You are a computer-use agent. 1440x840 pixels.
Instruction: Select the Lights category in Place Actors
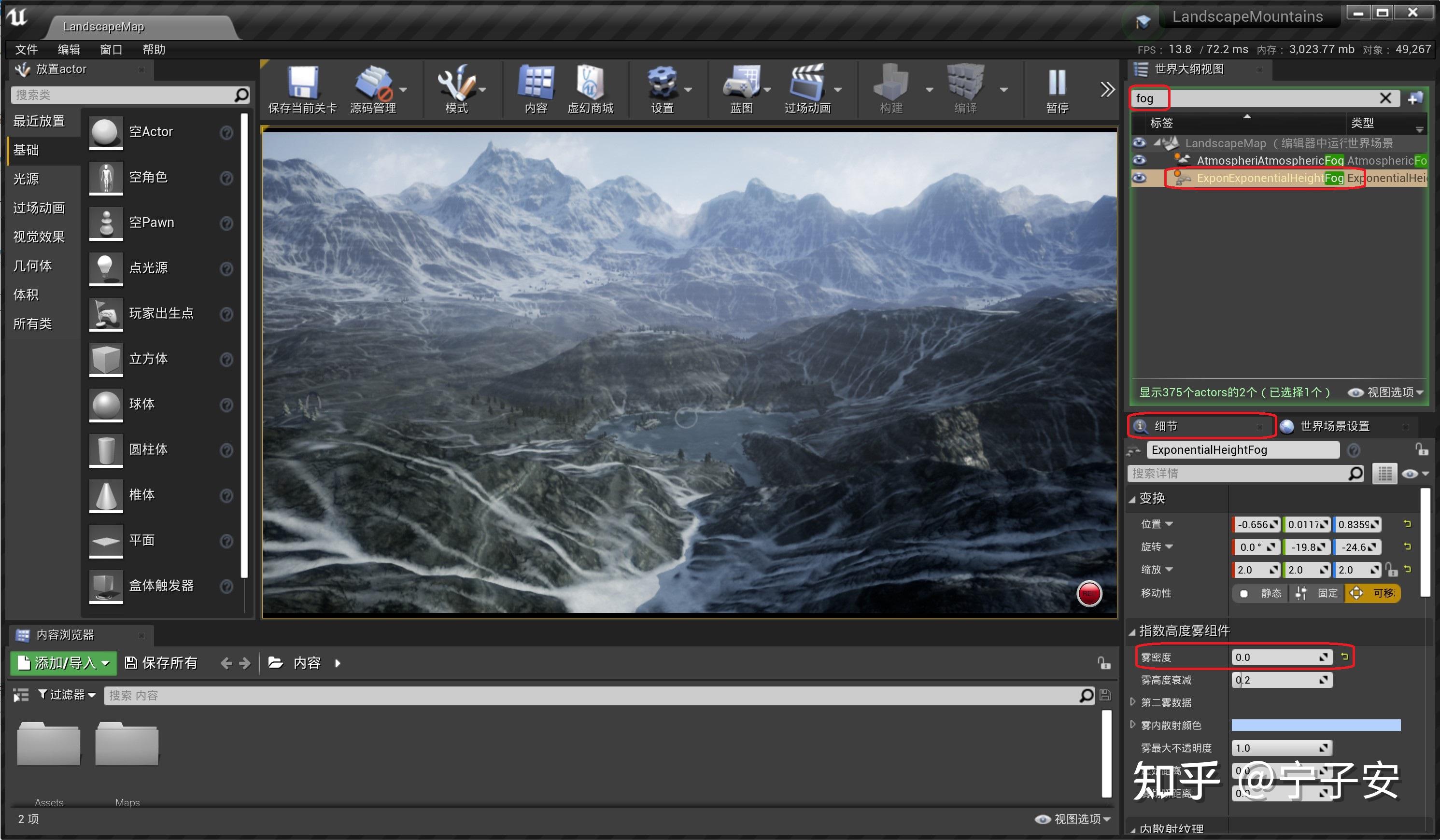26,179
